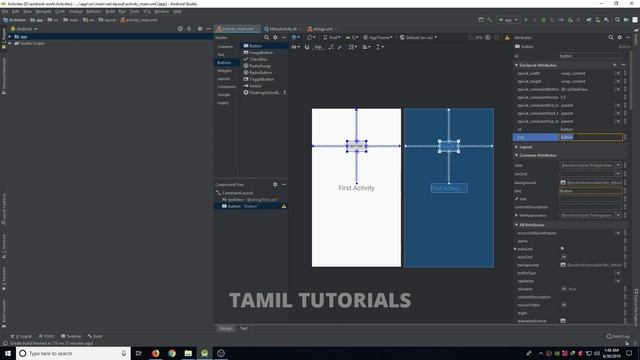Screen dimensions: 640x360
Task: Clear all constraints icon
Action: pos(331,47)
